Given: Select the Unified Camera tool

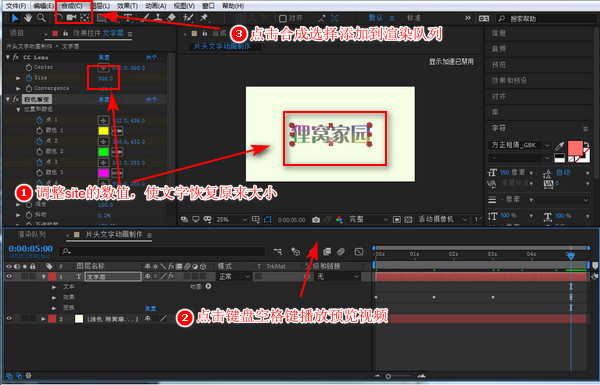Looking at the screenshot, I should click(72, 18).
